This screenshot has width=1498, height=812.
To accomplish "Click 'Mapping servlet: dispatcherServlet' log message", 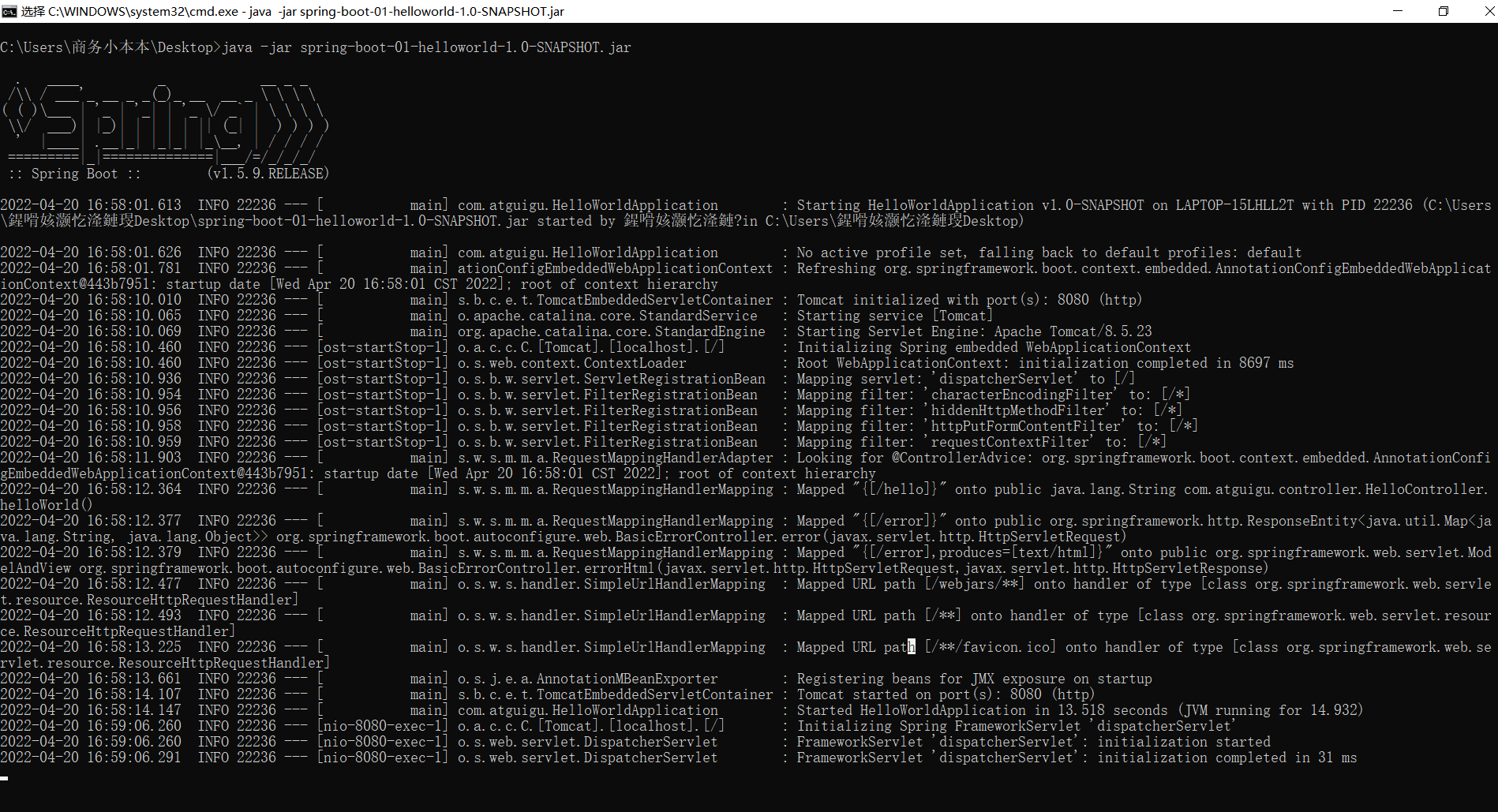I will click(966, 379).
